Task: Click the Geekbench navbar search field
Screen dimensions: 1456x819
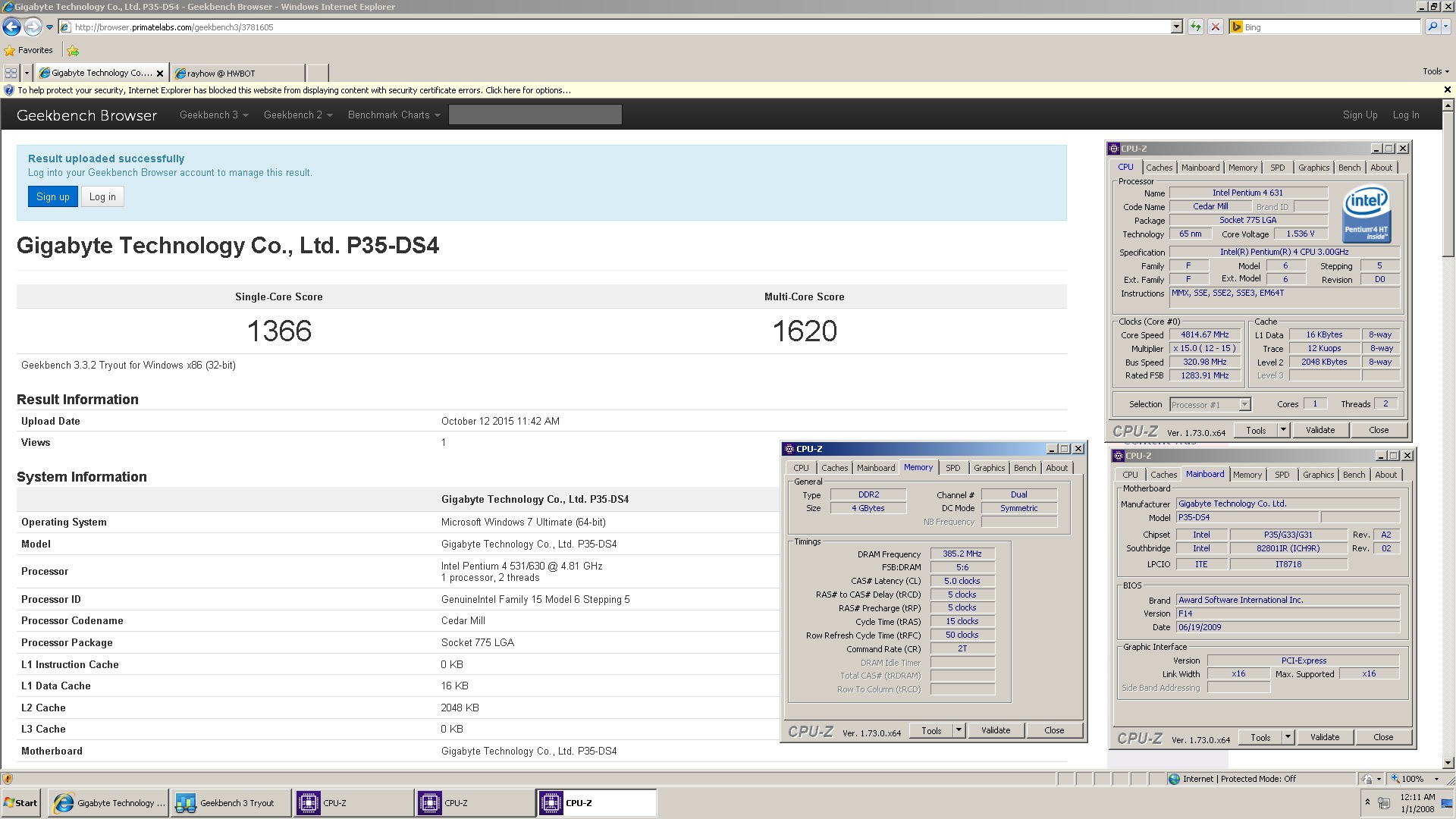Action: click(x=535, y=115)
